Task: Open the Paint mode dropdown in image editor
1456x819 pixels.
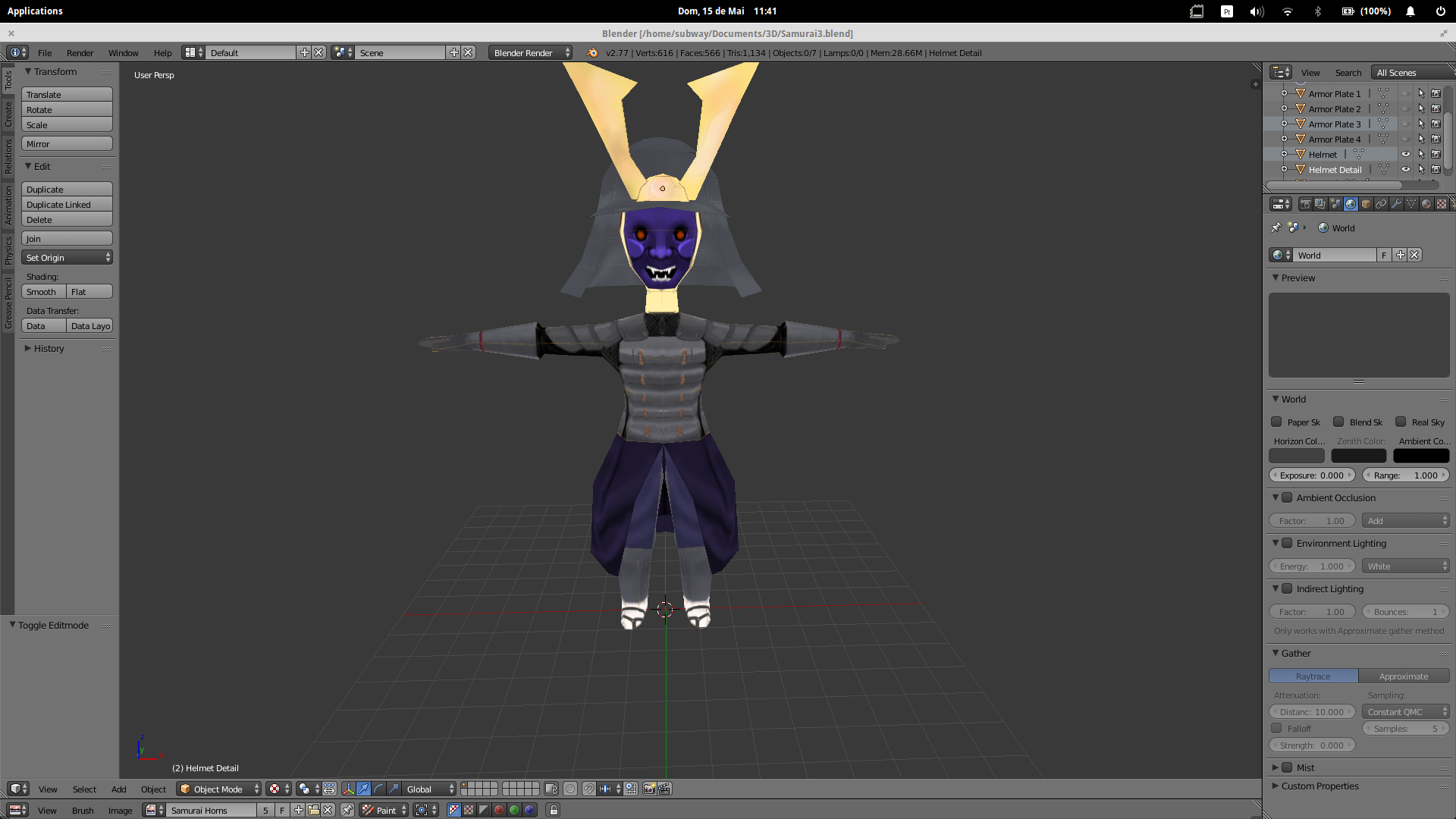Action: [384, 810]
